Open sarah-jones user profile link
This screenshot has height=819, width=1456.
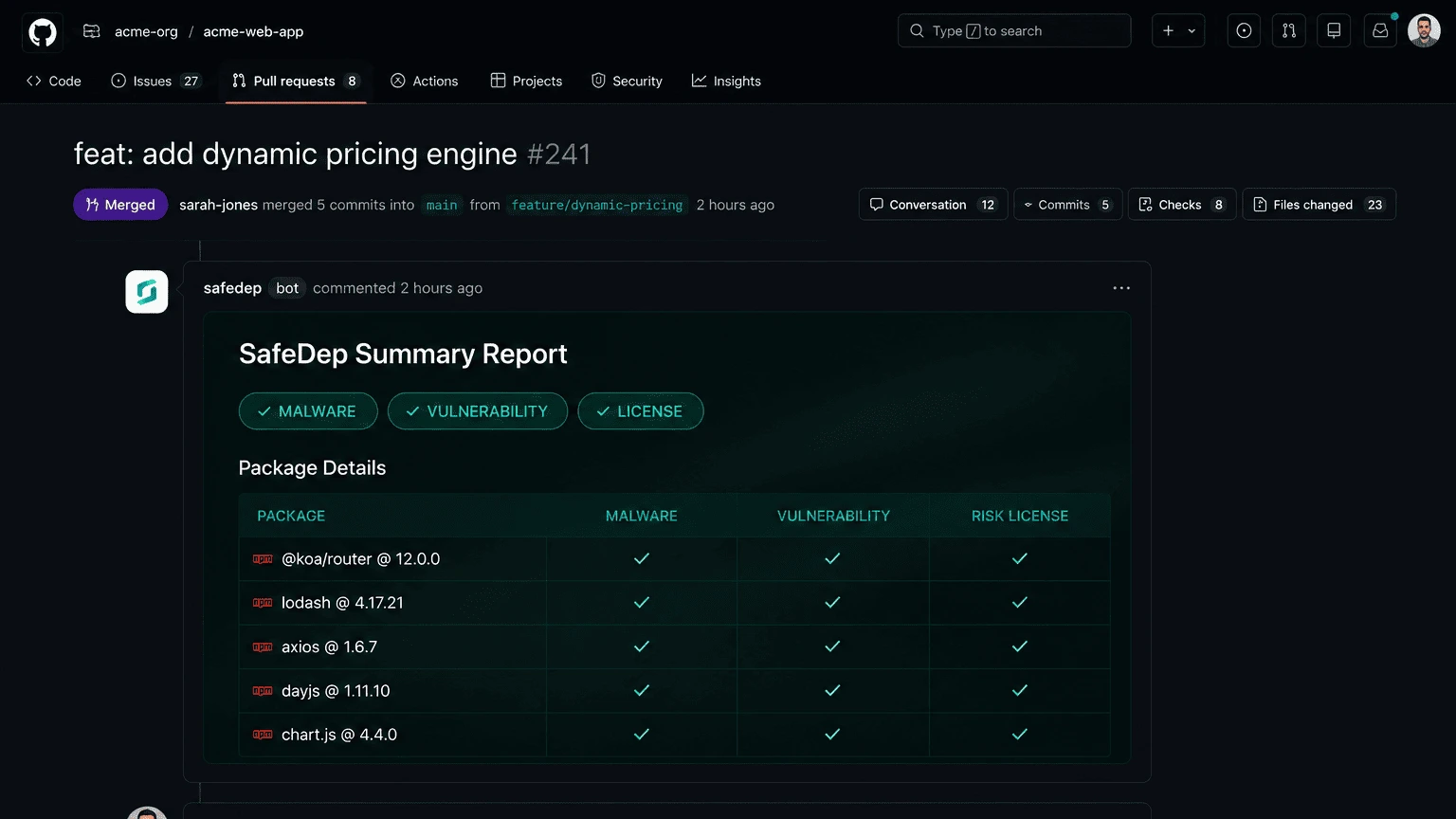pos(218,205)
